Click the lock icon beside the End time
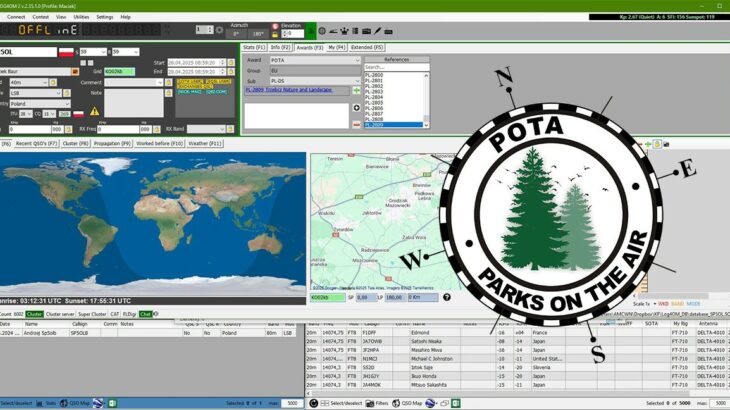 pyautogui.click(x=231, y=72)
